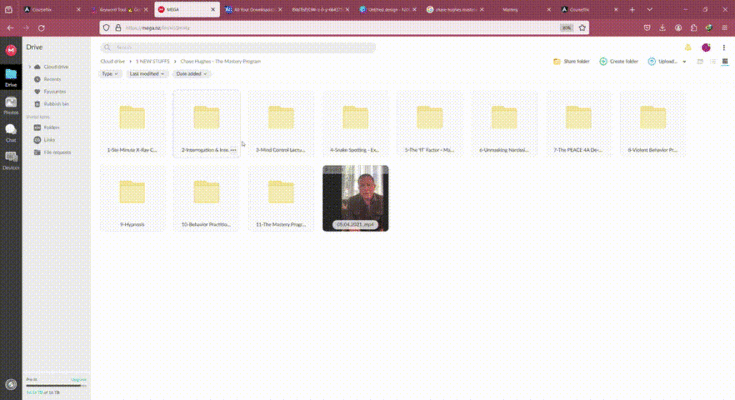Screen dimensions: 735x400
Task: Click the three-dot options on 2-Interrogation folder
Action: tap(233, 150)
